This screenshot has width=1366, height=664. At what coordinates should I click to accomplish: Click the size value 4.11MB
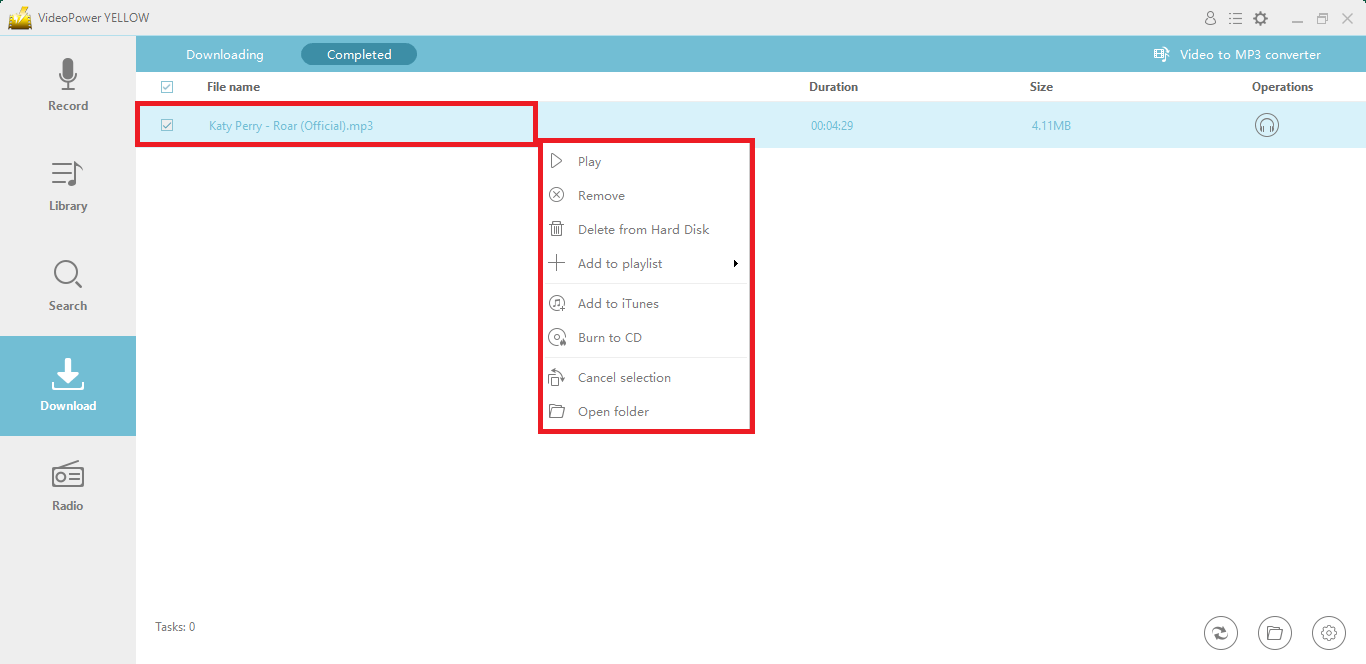click(x=1051, y=126)
